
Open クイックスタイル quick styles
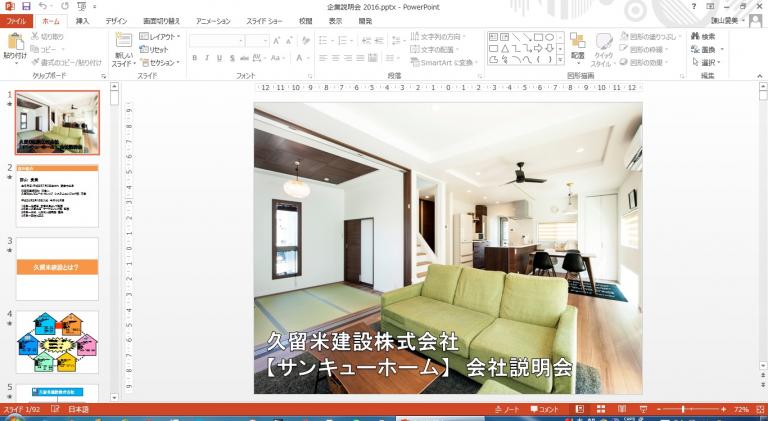(x=603, y=50)
